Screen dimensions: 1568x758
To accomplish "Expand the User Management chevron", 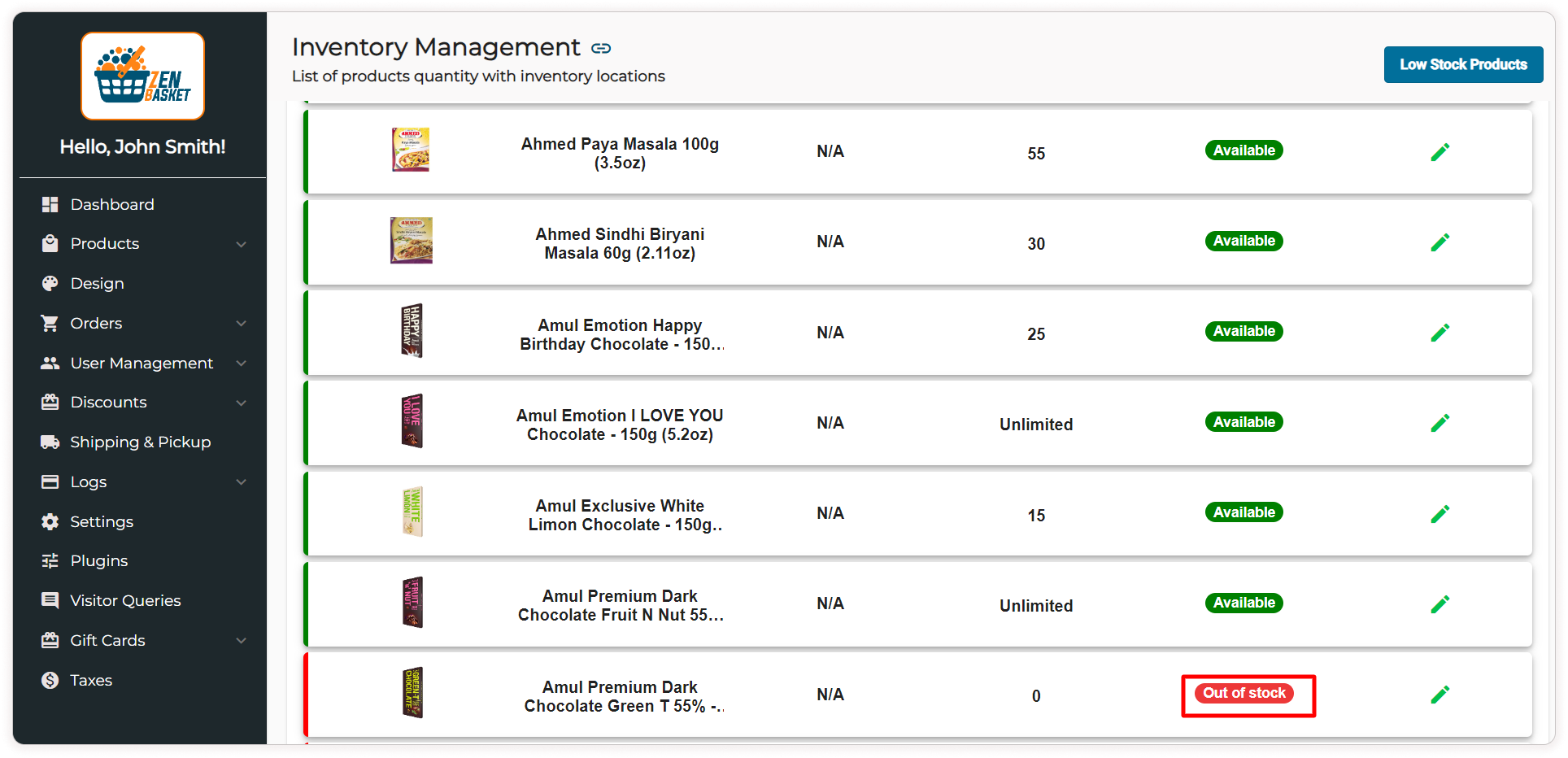I will click(241, 363).
